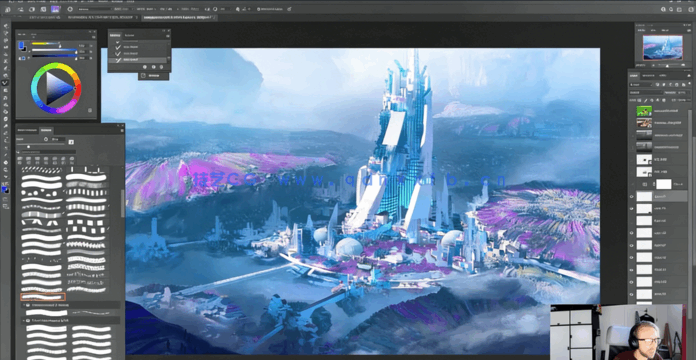Viewport: 696px width, 360px height.
Task: Create new document from state icon in History
Action: (144, 67)
